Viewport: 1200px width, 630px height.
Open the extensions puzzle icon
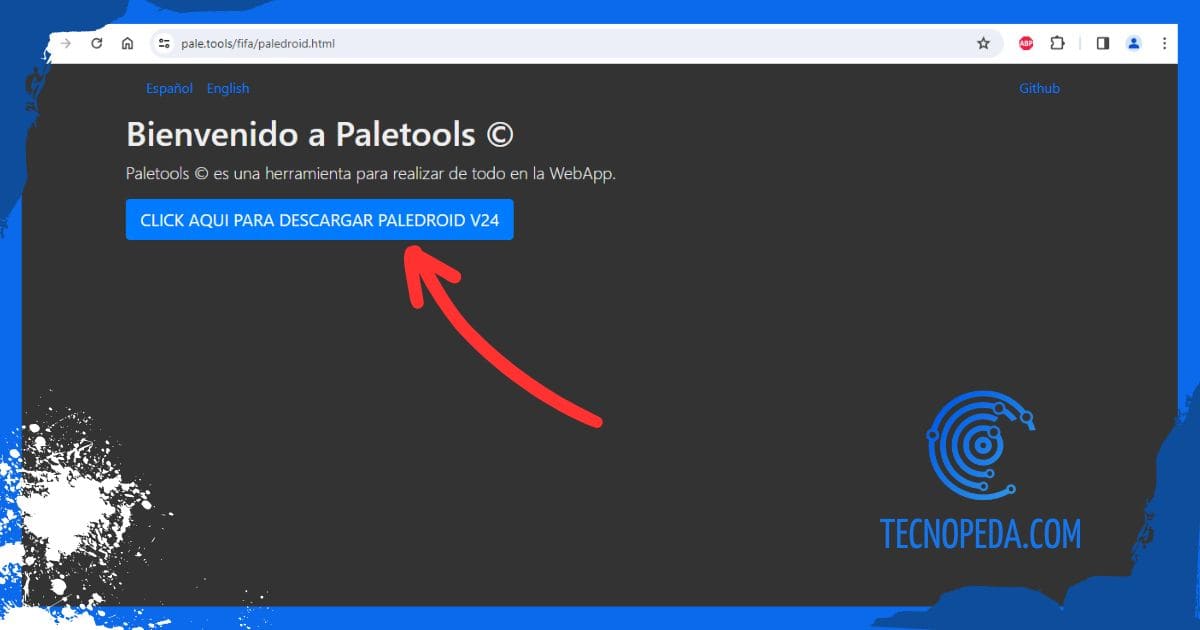pyautogui.click(x=1057, y=44)
